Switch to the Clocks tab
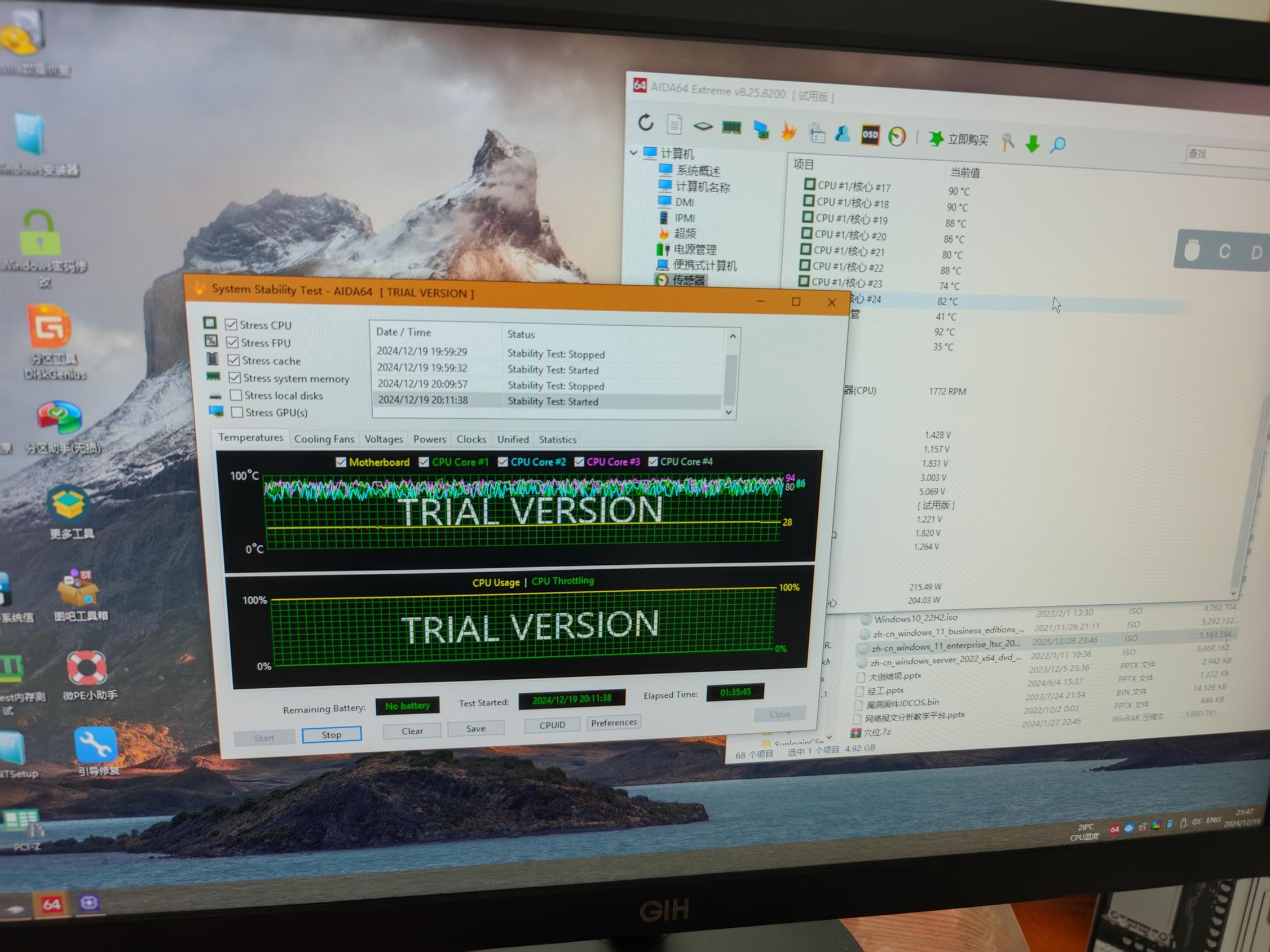 coord(471,440)
